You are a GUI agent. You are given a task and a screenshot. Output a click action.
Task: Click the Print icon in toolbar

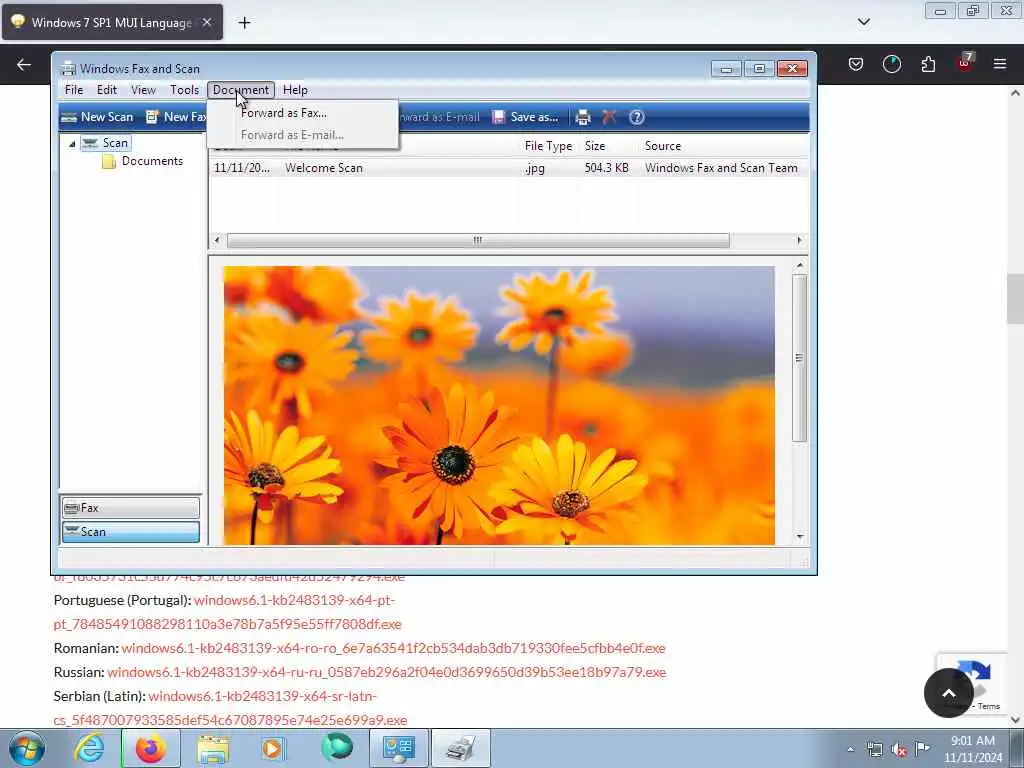coord(583,118)
